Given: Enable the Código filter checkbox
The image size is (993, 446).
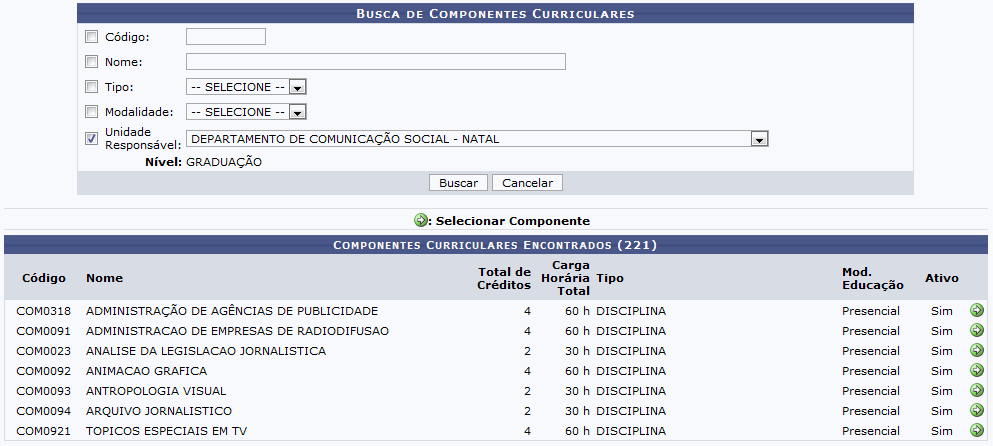Looking at the screenshot, I should [92, 37].
